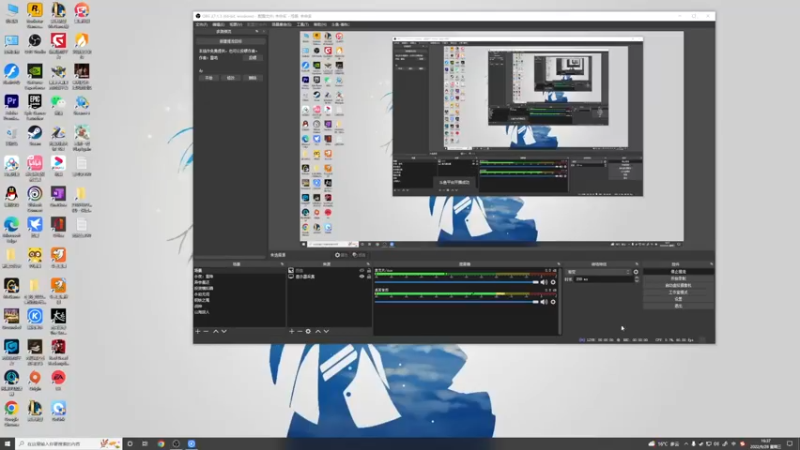Adjust the second mixer channel volume slider

coord(457,302)
